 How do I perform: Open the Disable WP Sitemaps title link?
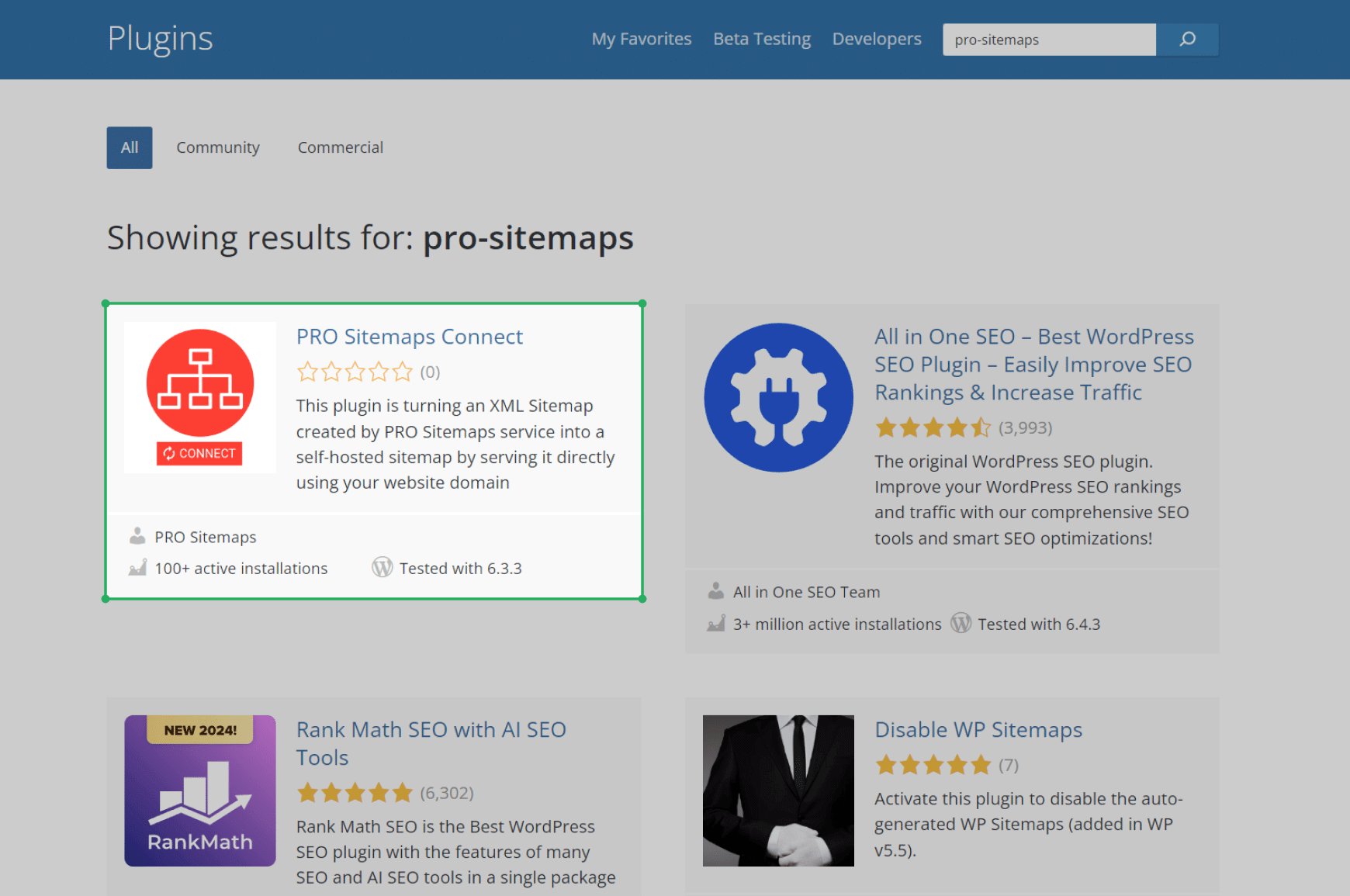(978, 730)
